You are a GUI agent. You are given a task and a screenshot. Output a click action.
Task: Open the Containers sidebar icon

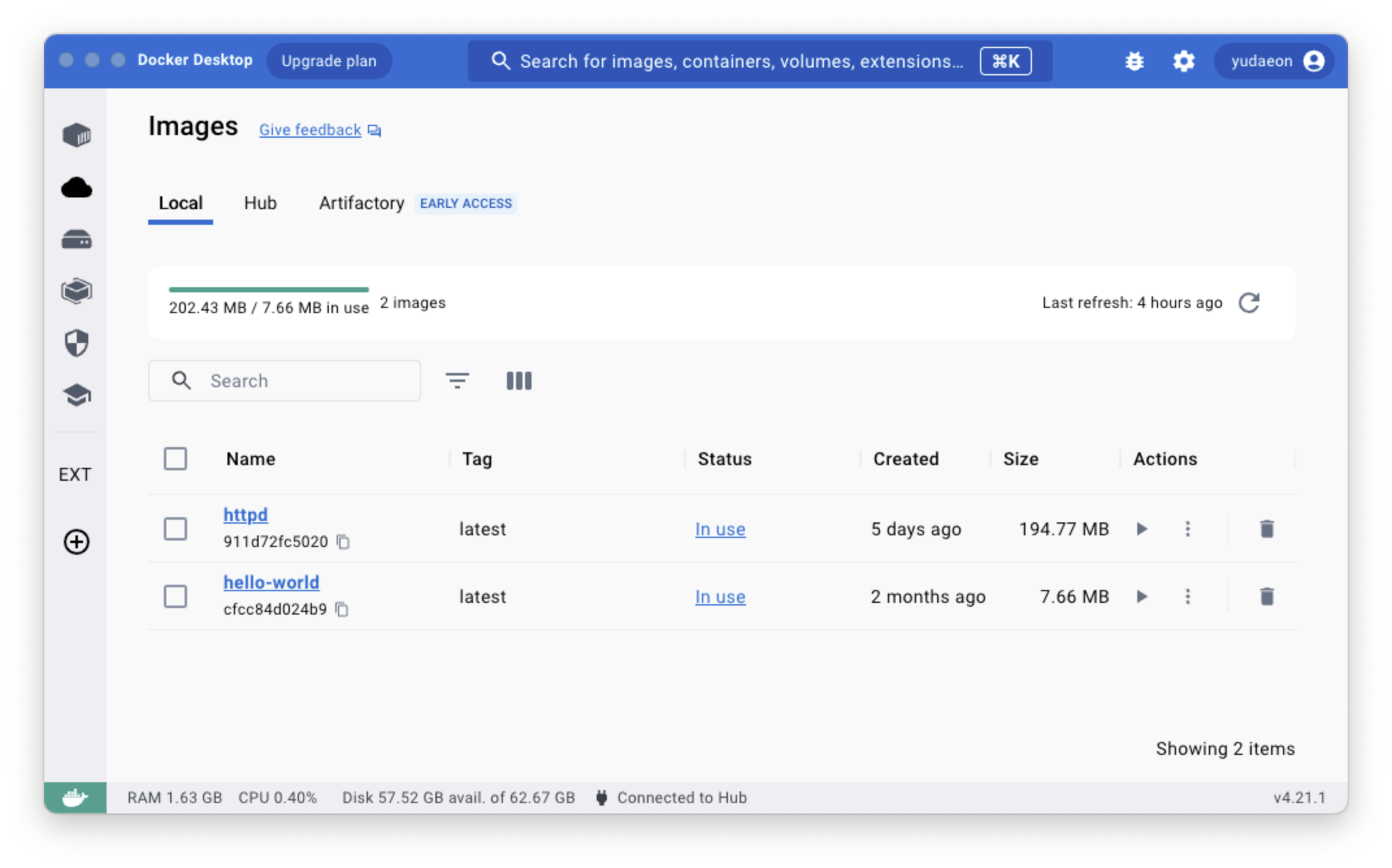pos(77,135)
